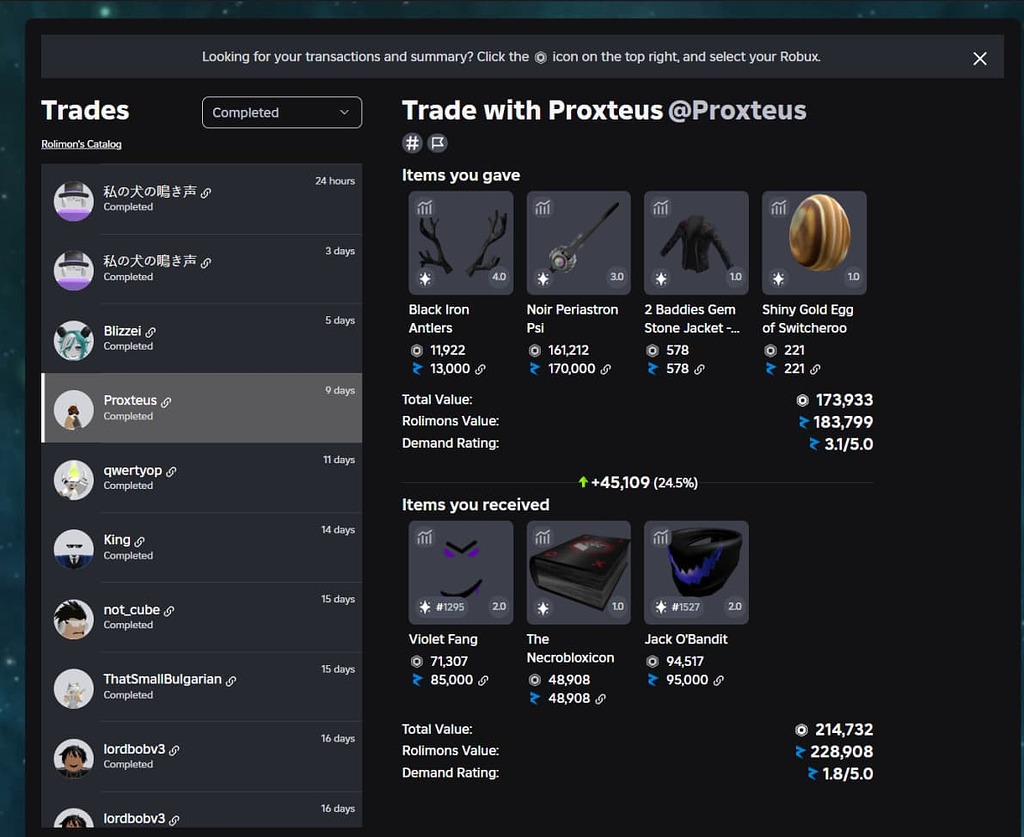Open the Shiny Gold Egg of Switcheroo thumbnail
Screen dimensions: 1024x837
point(814,243)
